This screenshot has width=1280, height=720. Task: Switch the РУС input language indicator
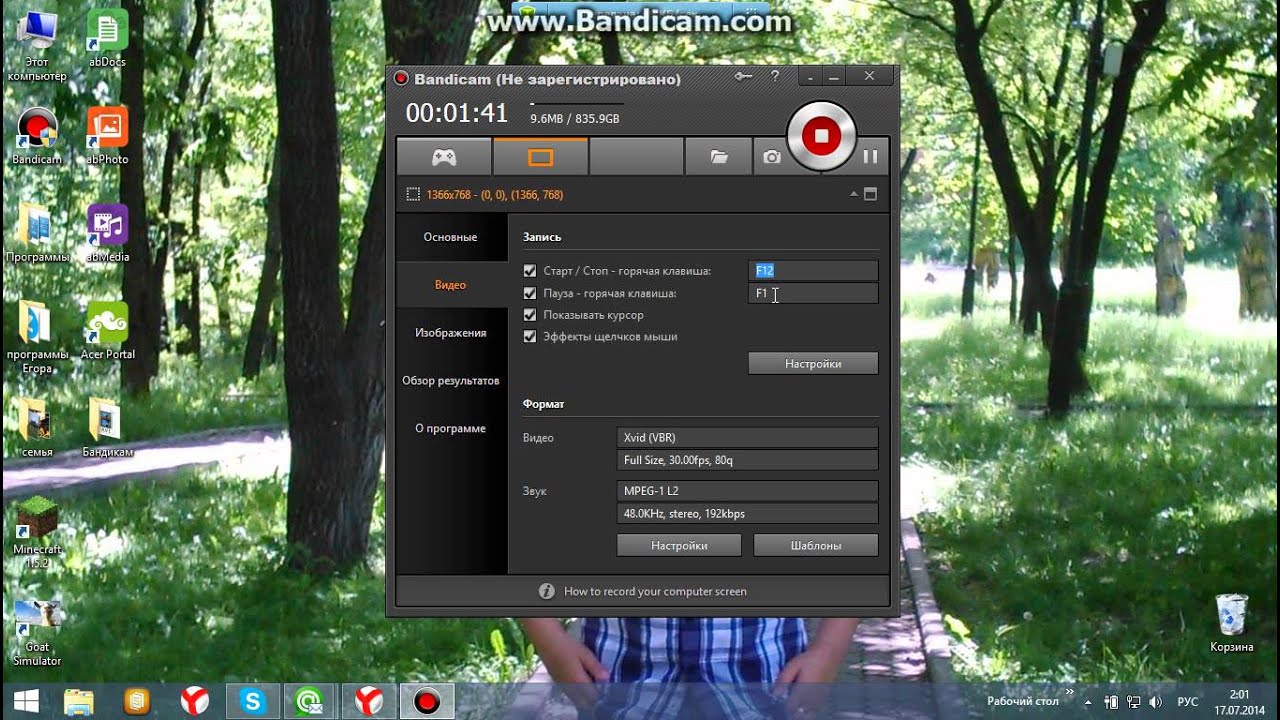tap(1188, 701)
